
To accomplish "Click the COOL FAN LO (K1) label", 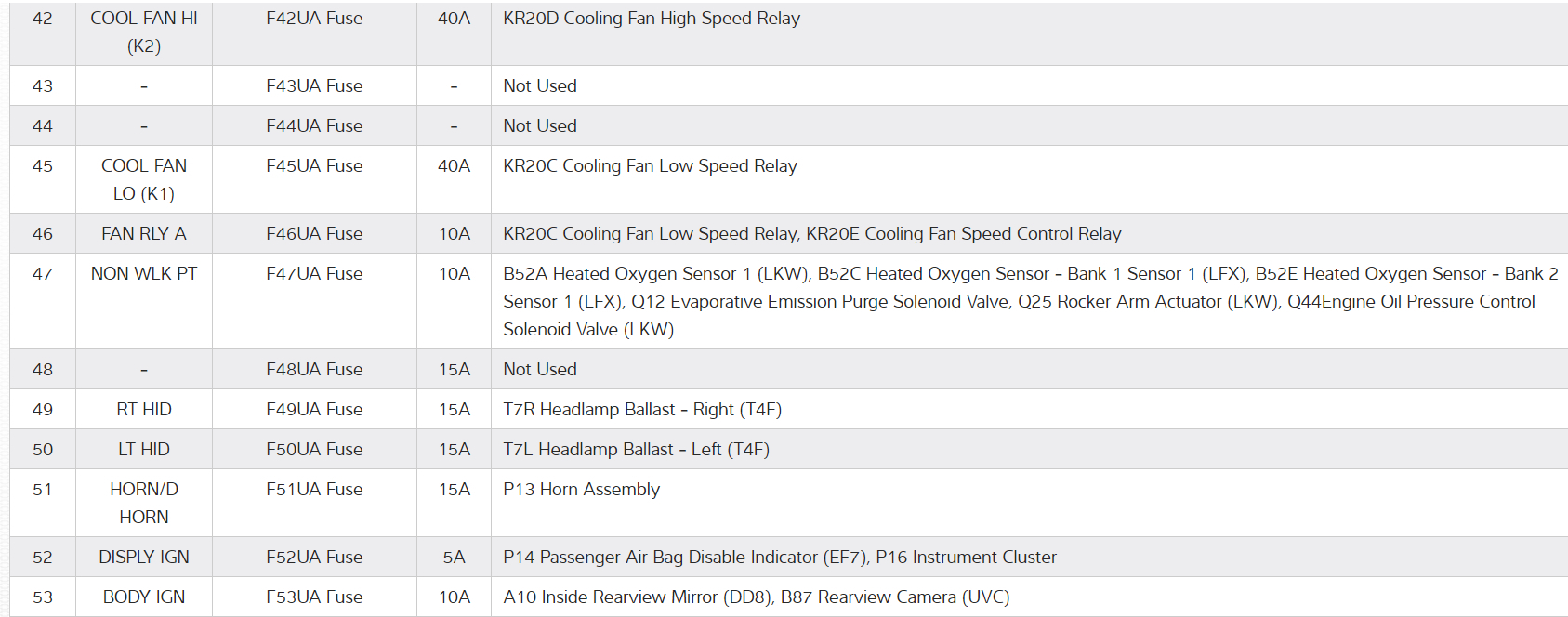I will pos(144,179).
